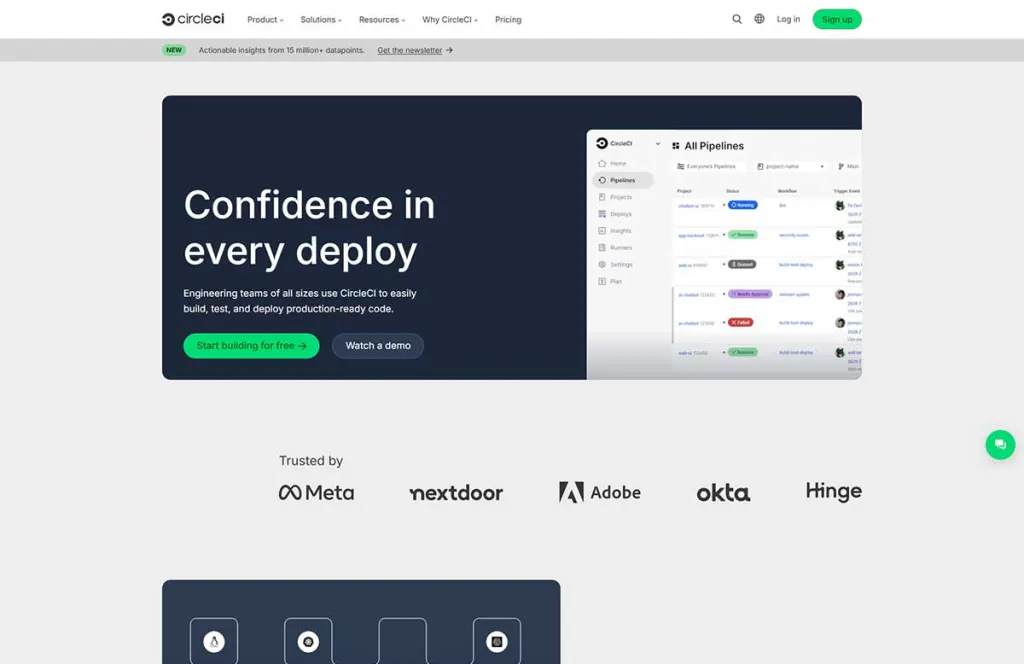Click the green NEW badge

[x=174, y=50]
